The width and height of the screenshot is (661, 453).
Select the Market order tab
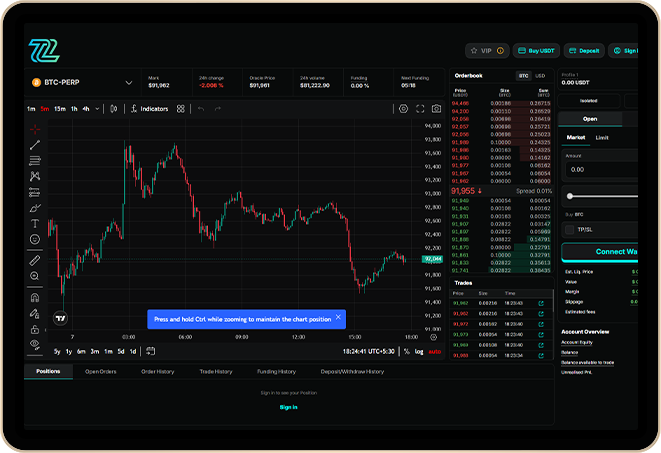click(x=576, y=137)
